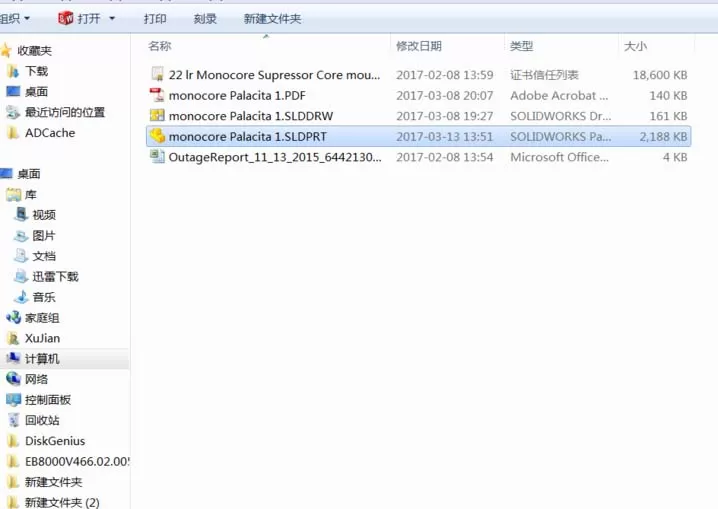Sort files by 名称 column header

160,46
